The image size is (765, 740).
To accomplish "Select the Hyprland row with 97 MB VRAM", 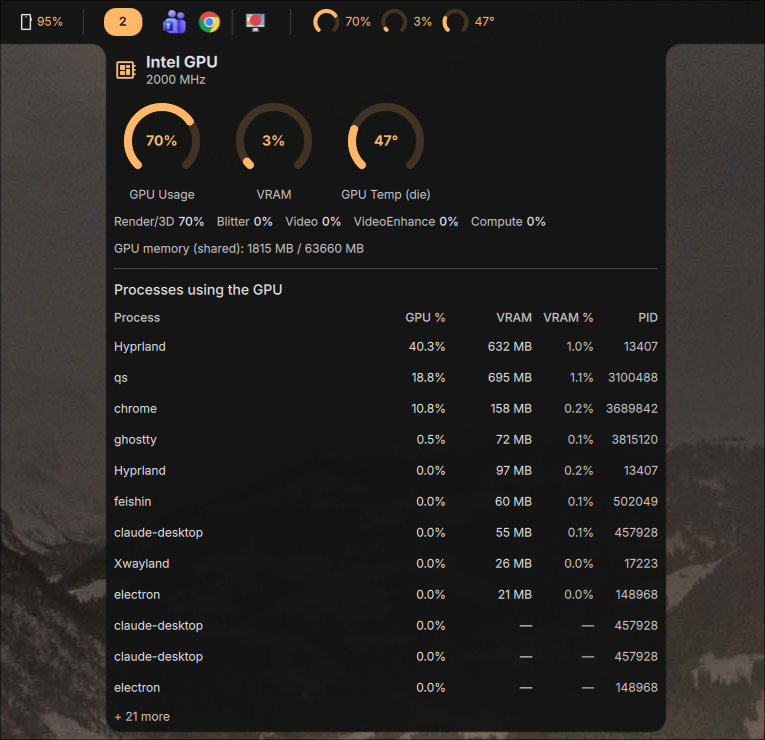I will (386, 471).
